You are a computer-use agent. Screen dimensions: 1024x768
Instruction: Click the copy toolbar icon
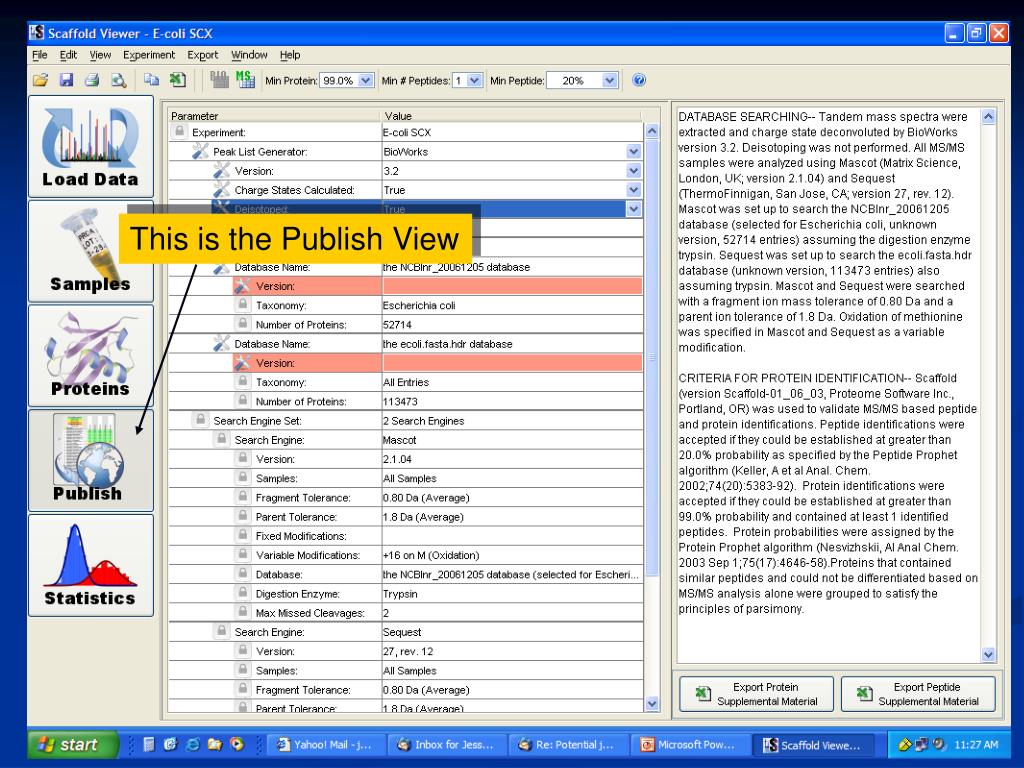[x=152, y=80]
